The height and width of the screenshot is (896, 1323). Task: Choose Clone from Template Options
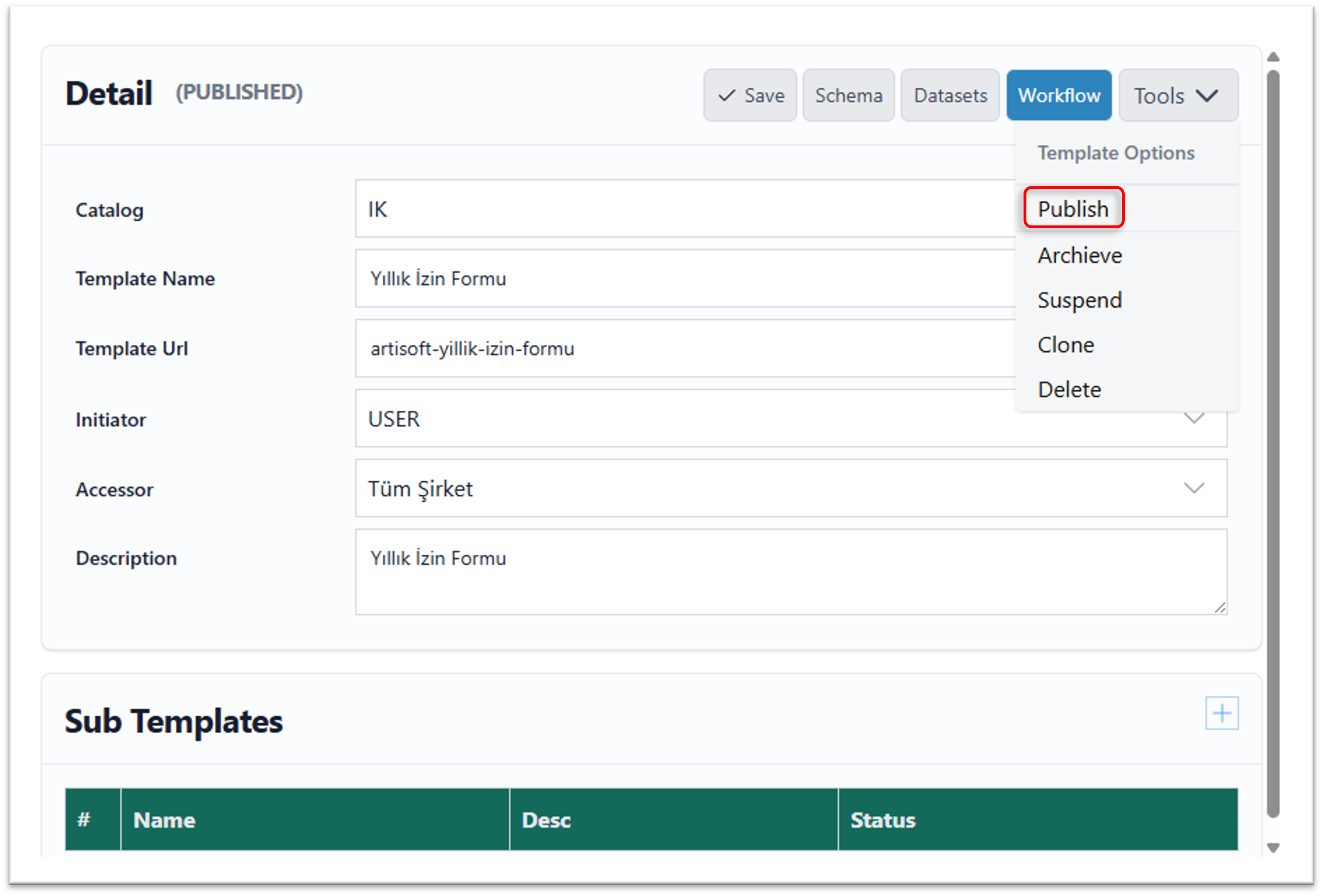pos(1065,345)
